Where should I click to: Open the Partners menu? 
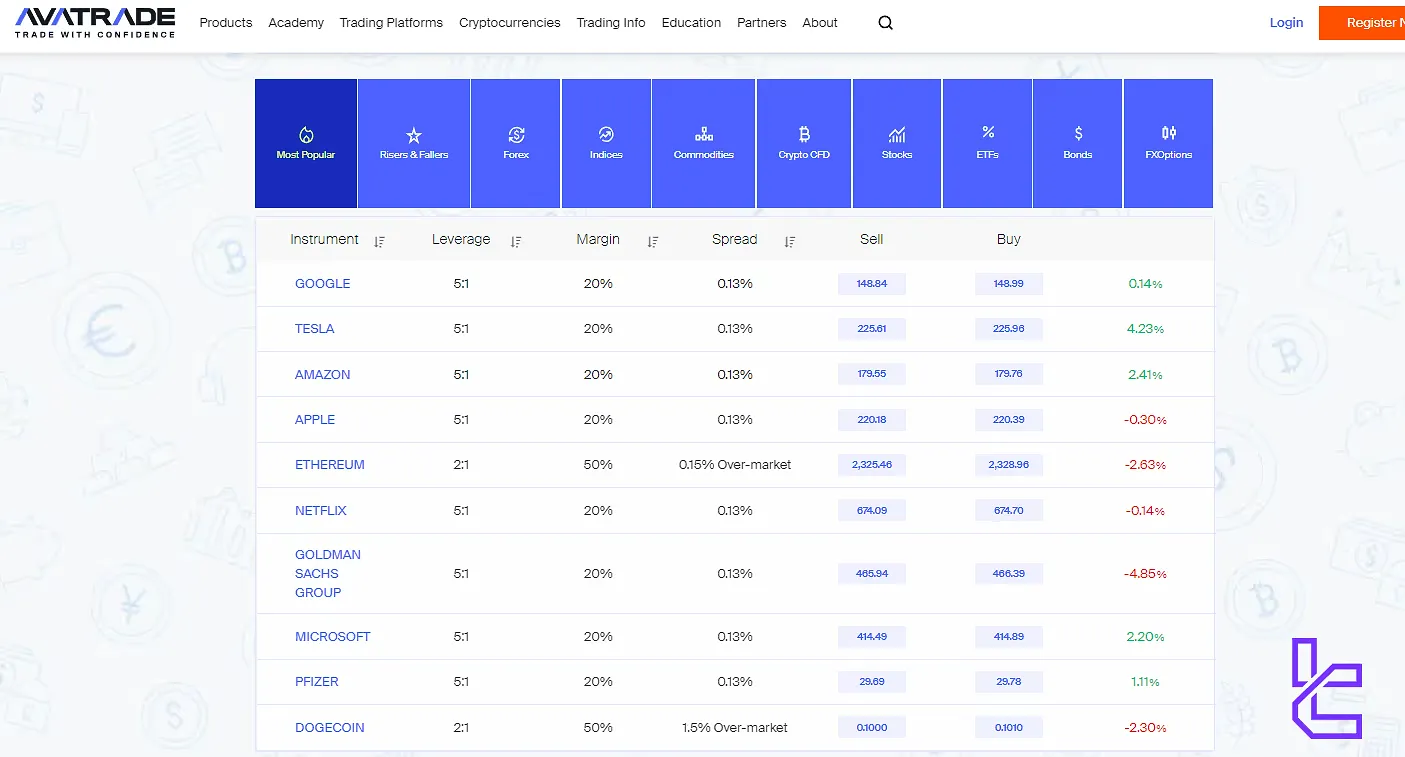point(762,23)
